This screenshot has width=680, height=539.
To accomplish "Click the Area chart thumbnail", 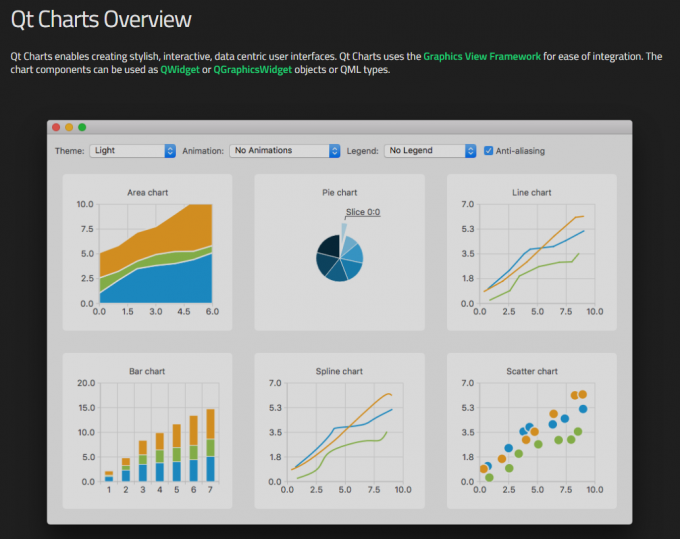I will click(x=147, y=252).
